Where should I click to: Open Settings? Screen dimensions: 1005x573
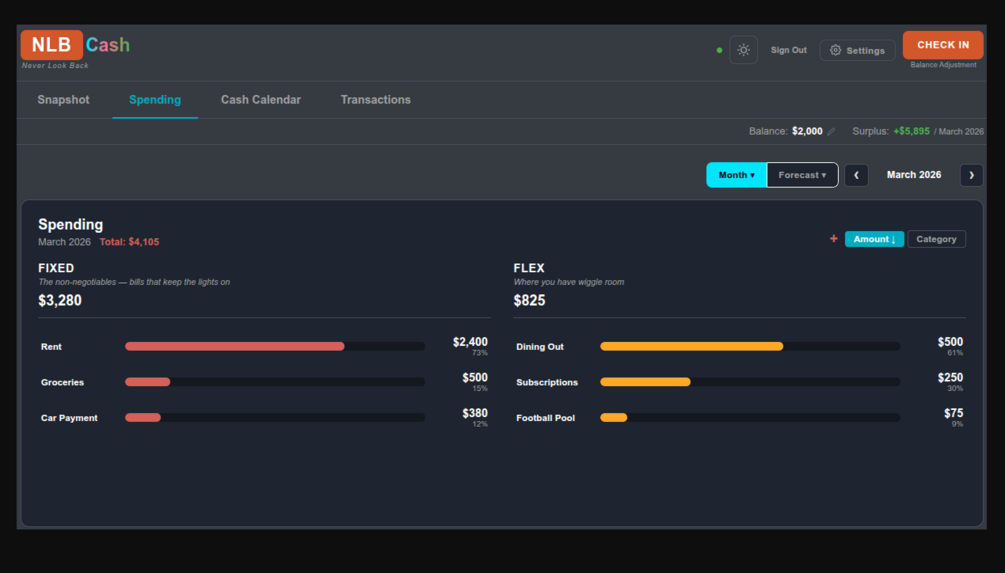pyautogui.click(x=858, y=50)
